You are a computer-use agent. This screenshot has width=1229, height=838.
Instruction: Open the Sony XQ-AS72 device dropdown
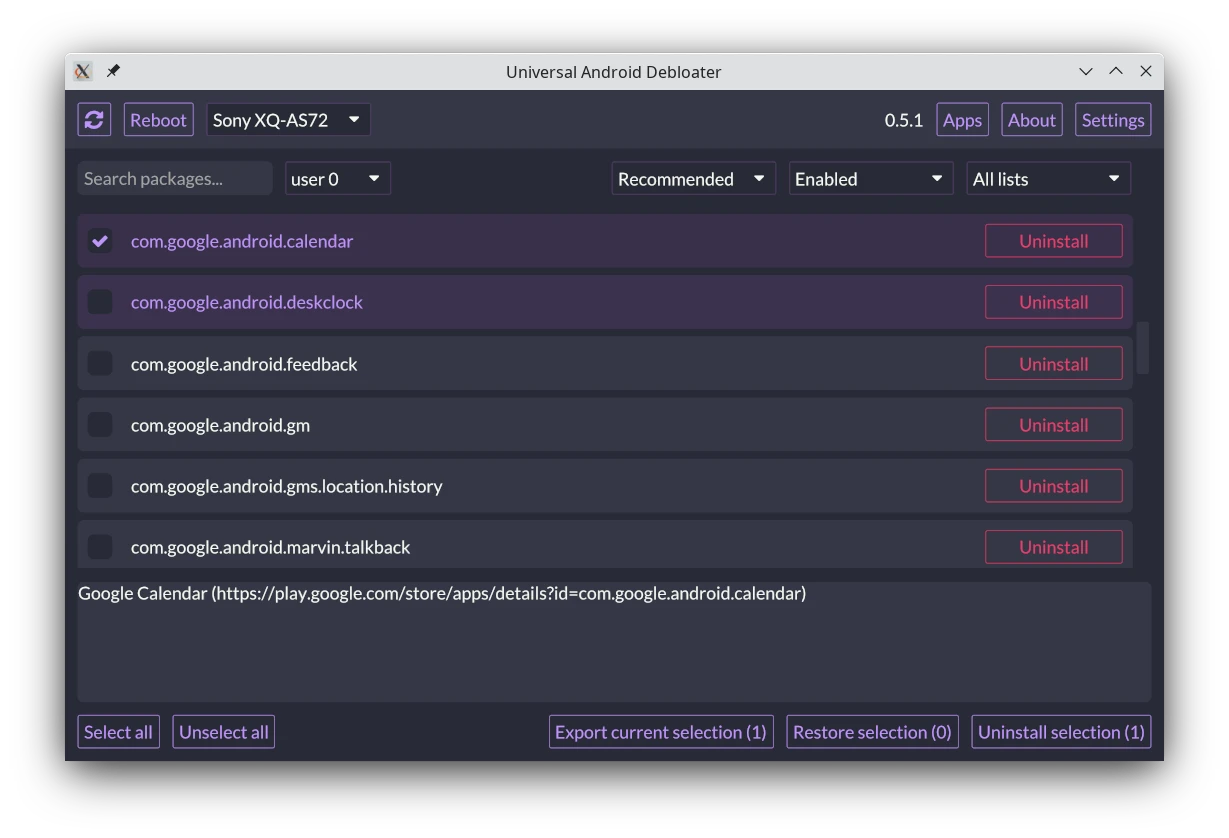click(x=288, y=120)
